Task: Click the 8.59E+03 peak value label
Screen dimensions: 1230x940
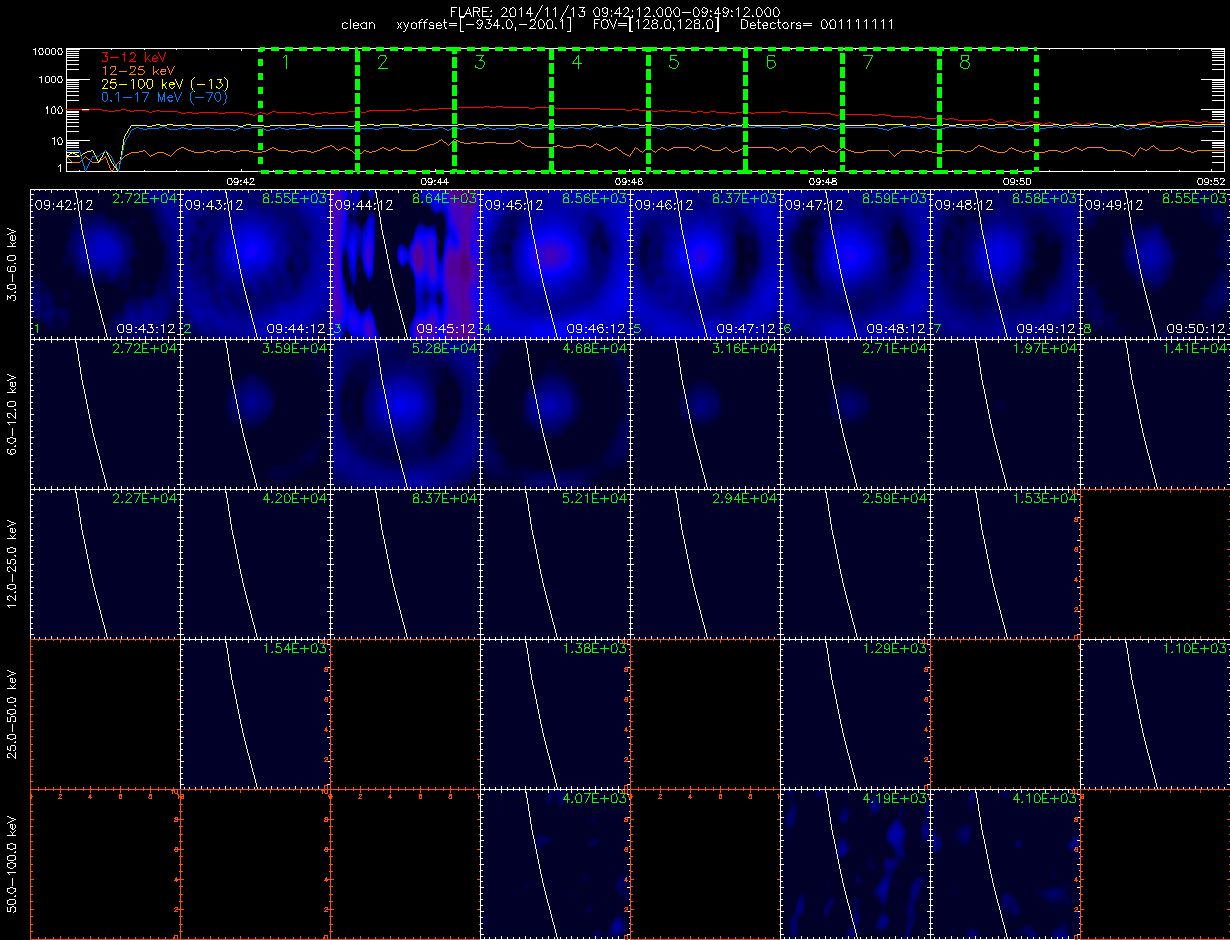Action: (896, 199)
